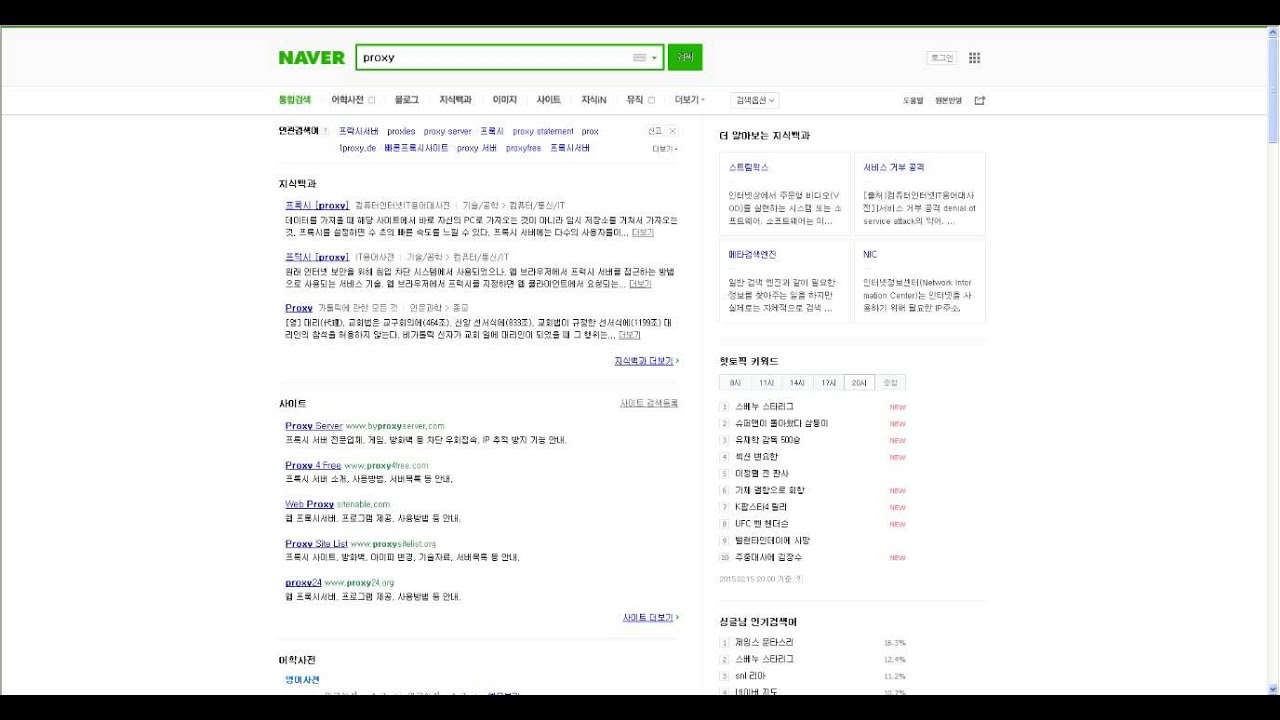
Task: Open 뮤직 new-window icon
Action: [x=651, y=100]
